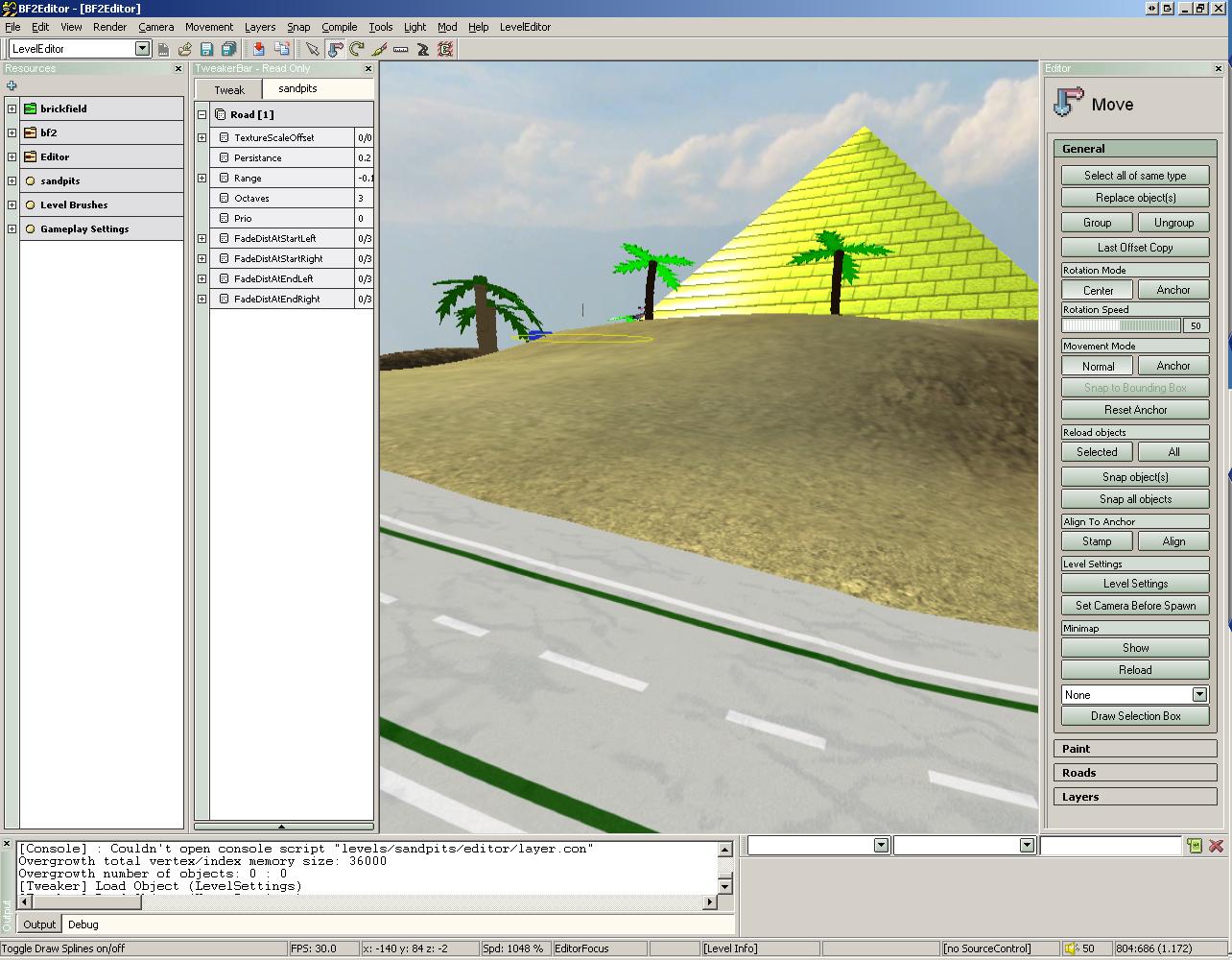
Task: Open the Camera menu
Action: (155, 27)
